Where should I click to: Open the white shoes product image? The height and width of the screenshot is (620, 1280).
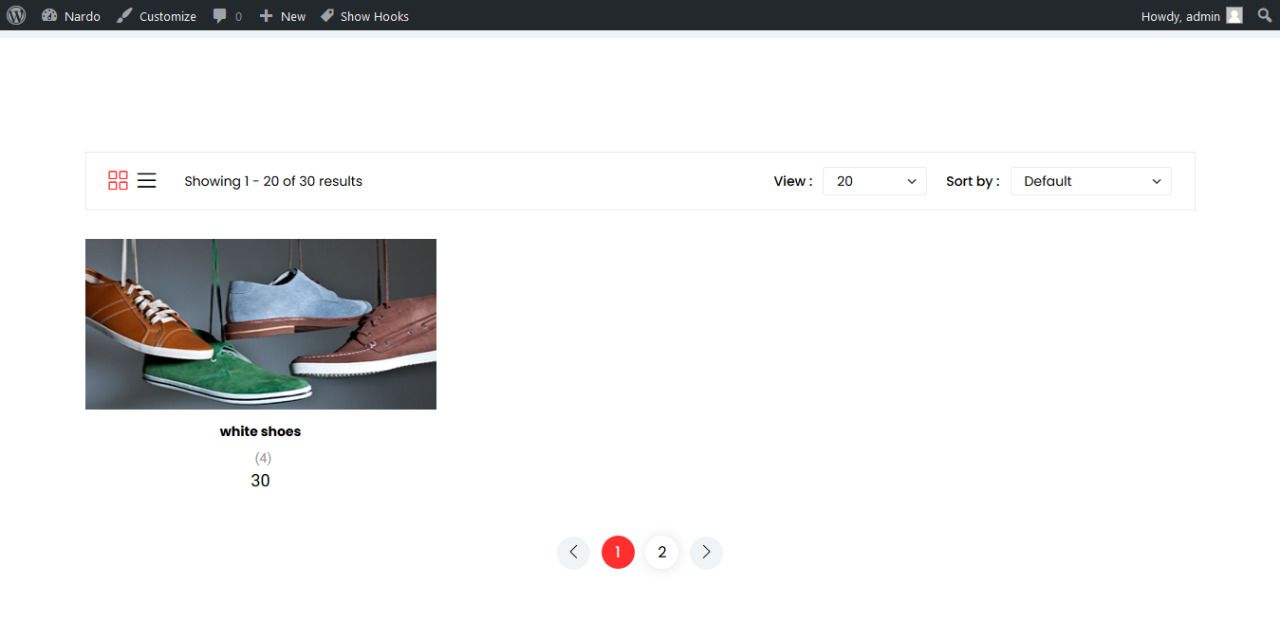[261, 324]
